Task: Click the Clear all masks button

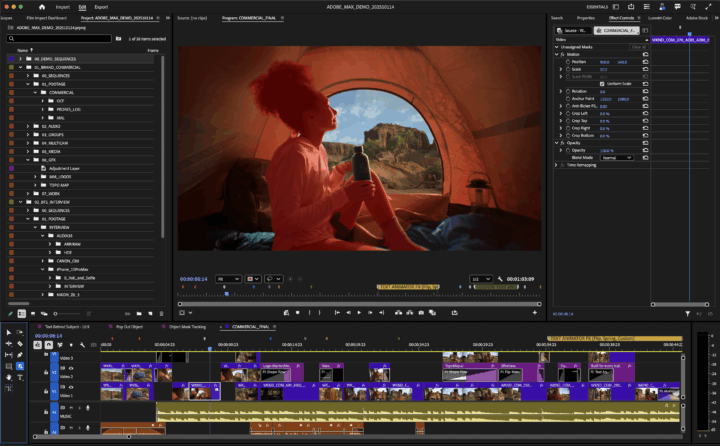Action: (x=637, y=46)
